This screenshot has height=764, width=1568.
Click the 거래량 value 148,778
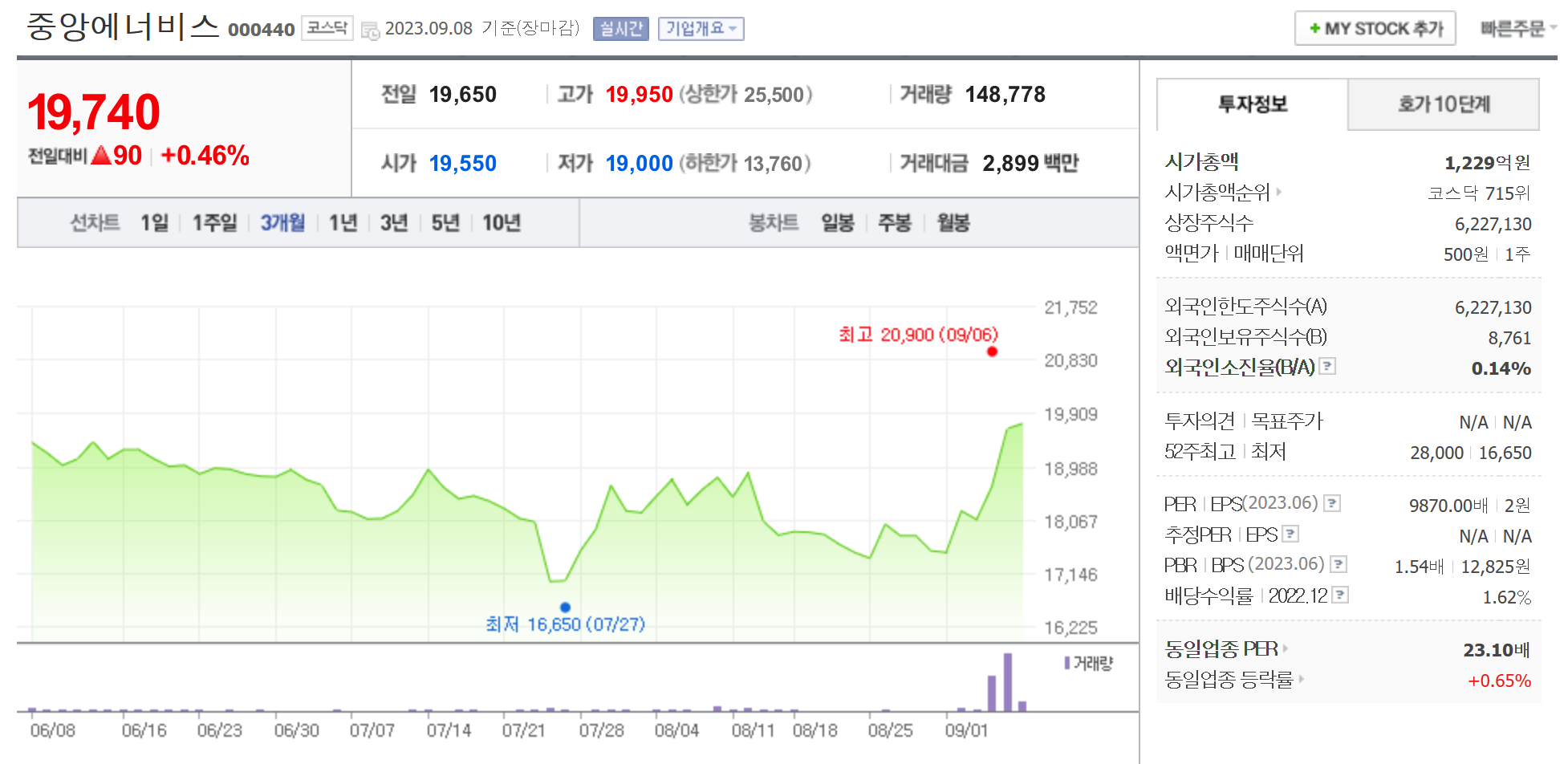pos(1005,95)
